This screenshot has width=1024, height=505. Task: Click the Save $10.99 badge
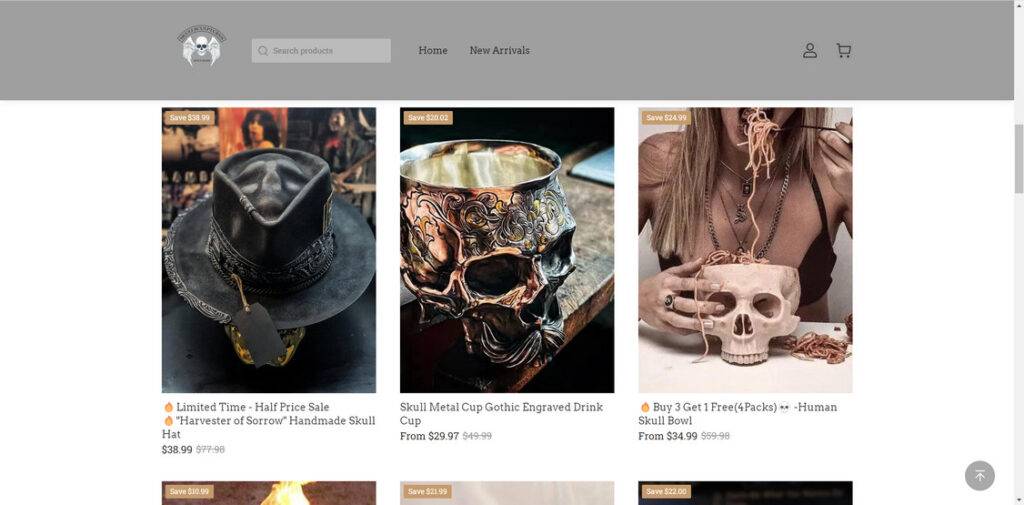pyautogui.click(x=190, y=492)
